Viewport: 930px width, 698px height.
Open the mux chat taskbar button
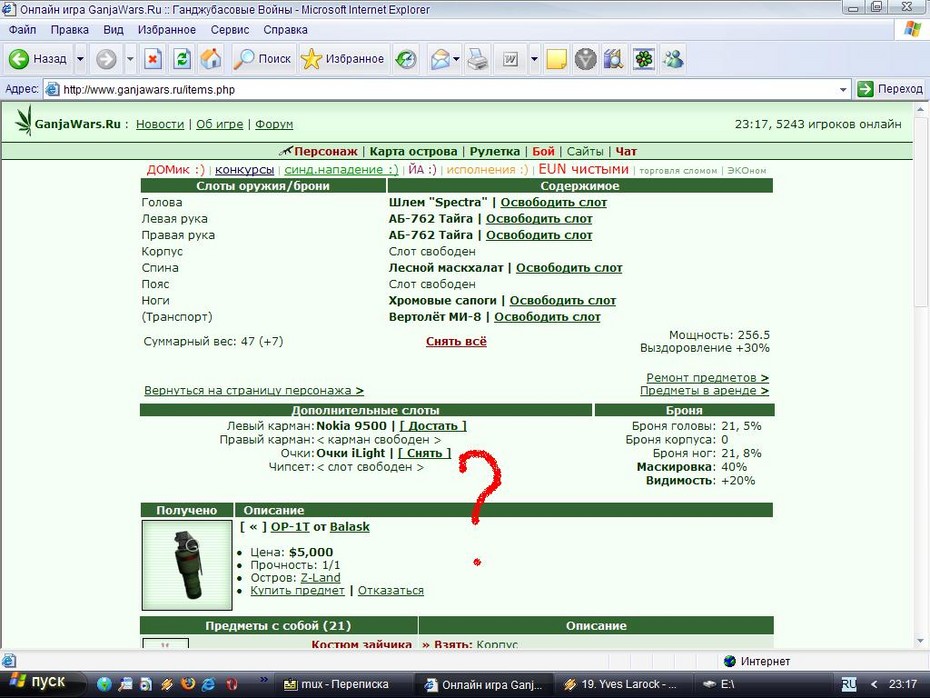coord(336,684)
